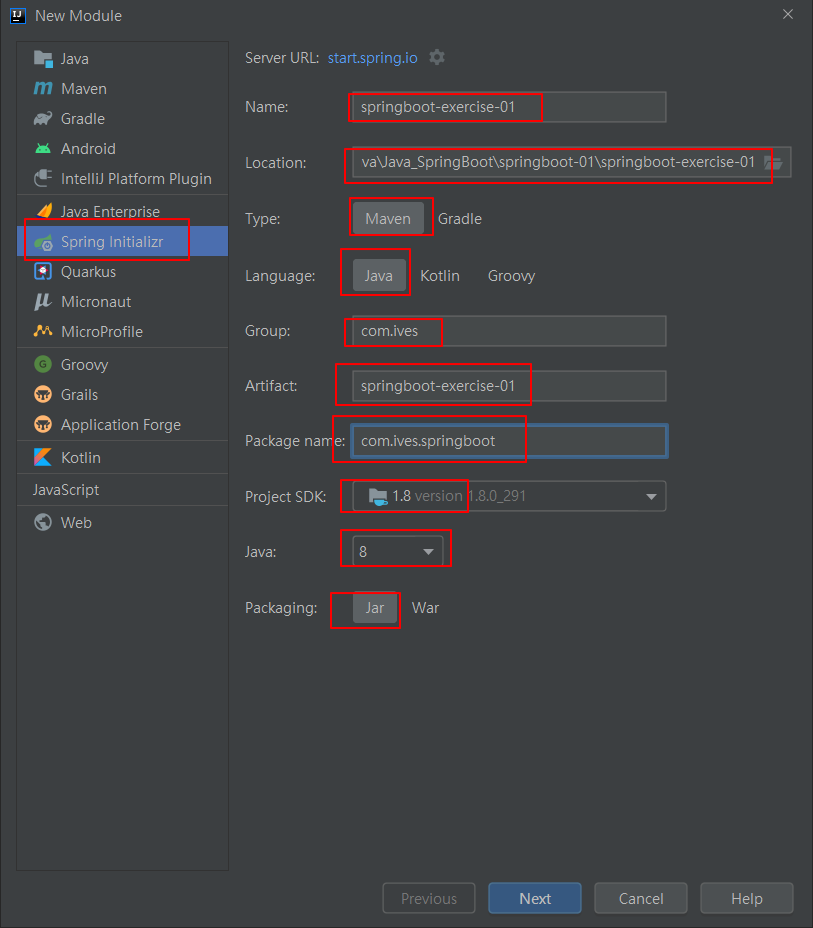Image resolution: width=813 pixels, height=928 pixels.
Task: Select War packaging
Action: click(x=425, y=608)
